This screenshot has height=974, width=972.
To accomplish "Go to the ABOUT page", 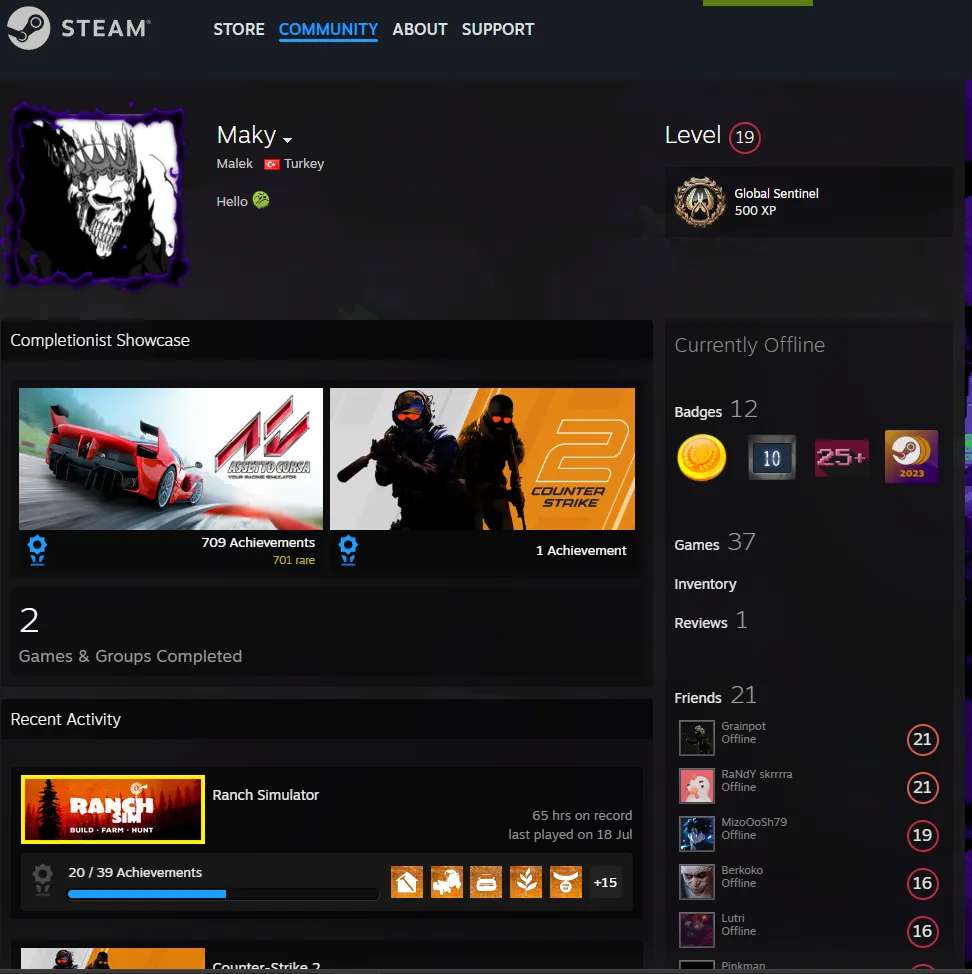I will (420, 29).
